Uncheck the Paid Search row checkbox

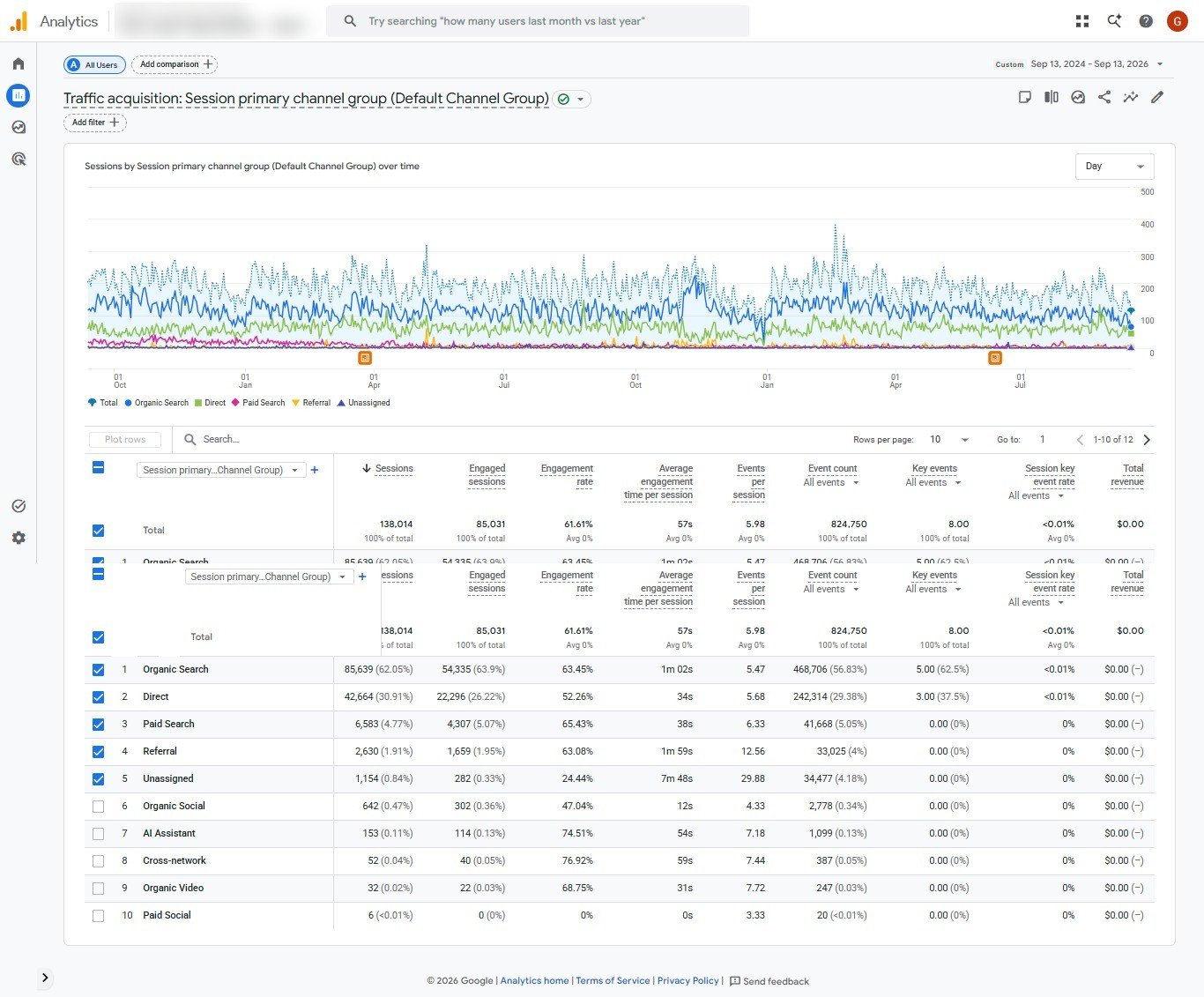[x=98, y=725]
